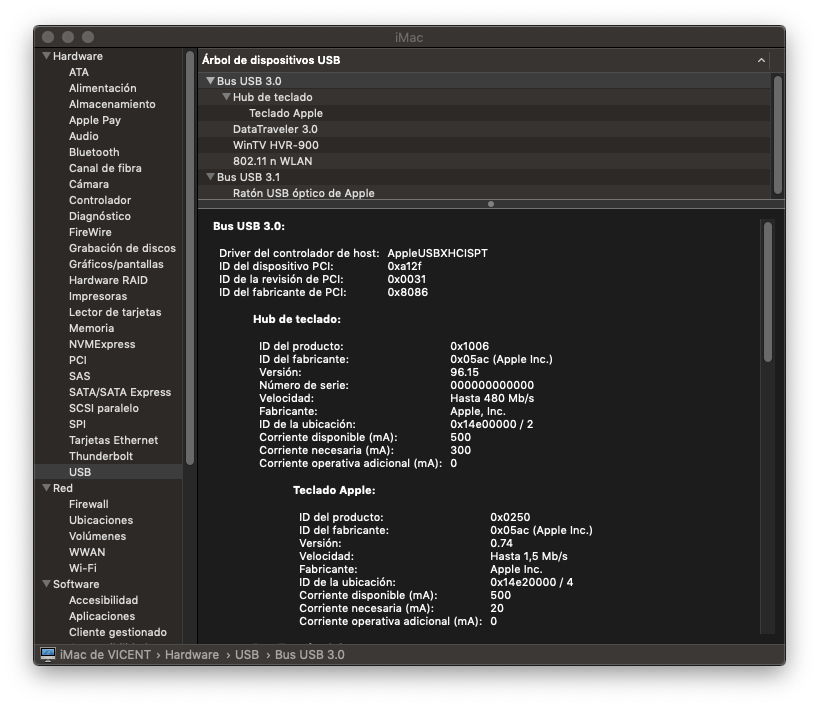Select WWAN in the sidebar
Image resolution: width=819 pixels, height=707 pixels.
click(x=87, y=552)
